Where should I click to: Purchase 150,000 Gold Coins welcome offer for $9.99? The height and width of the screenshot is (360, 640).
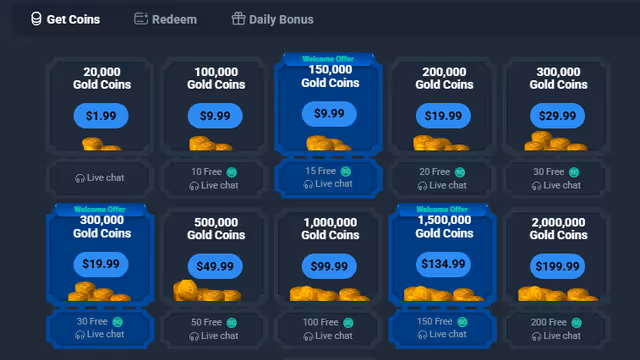(329, 113)
